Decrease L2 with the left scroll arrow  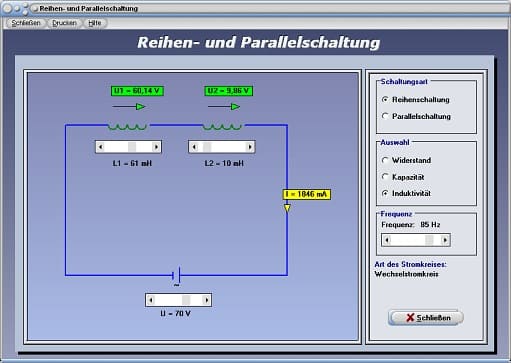(x=194, y=147)
